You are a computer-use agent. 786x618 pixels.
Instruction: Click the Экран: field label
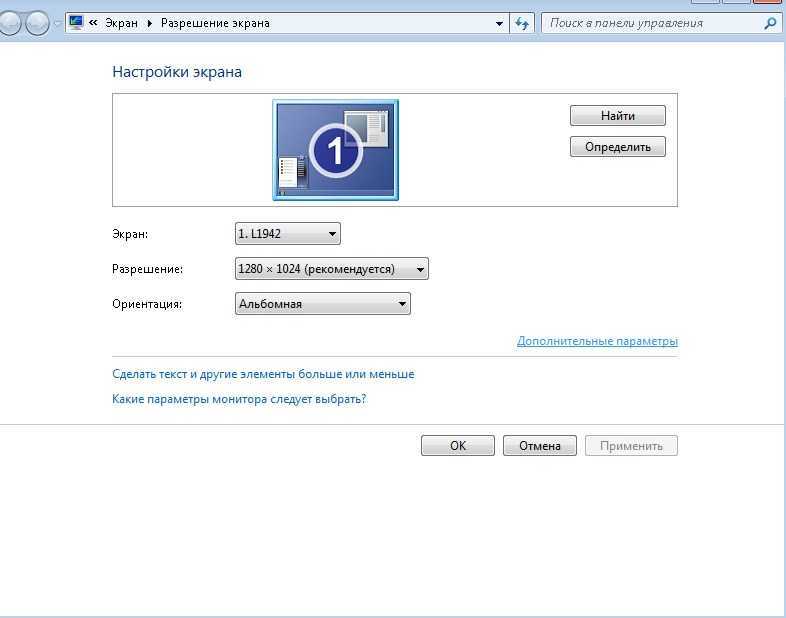(130, 234)
